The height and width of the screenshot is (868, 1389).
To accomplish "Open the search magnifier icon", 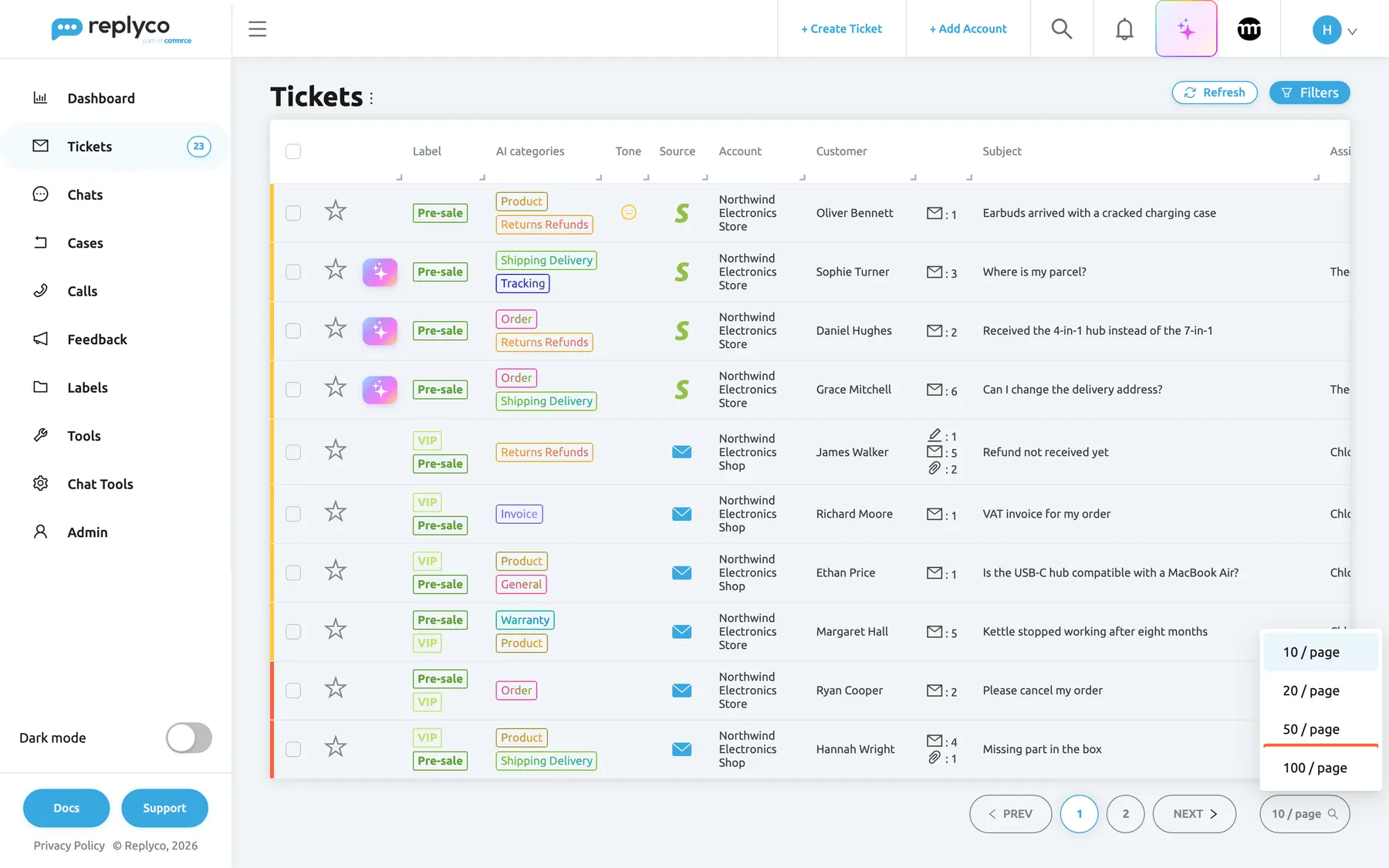I will (1062, 29).
